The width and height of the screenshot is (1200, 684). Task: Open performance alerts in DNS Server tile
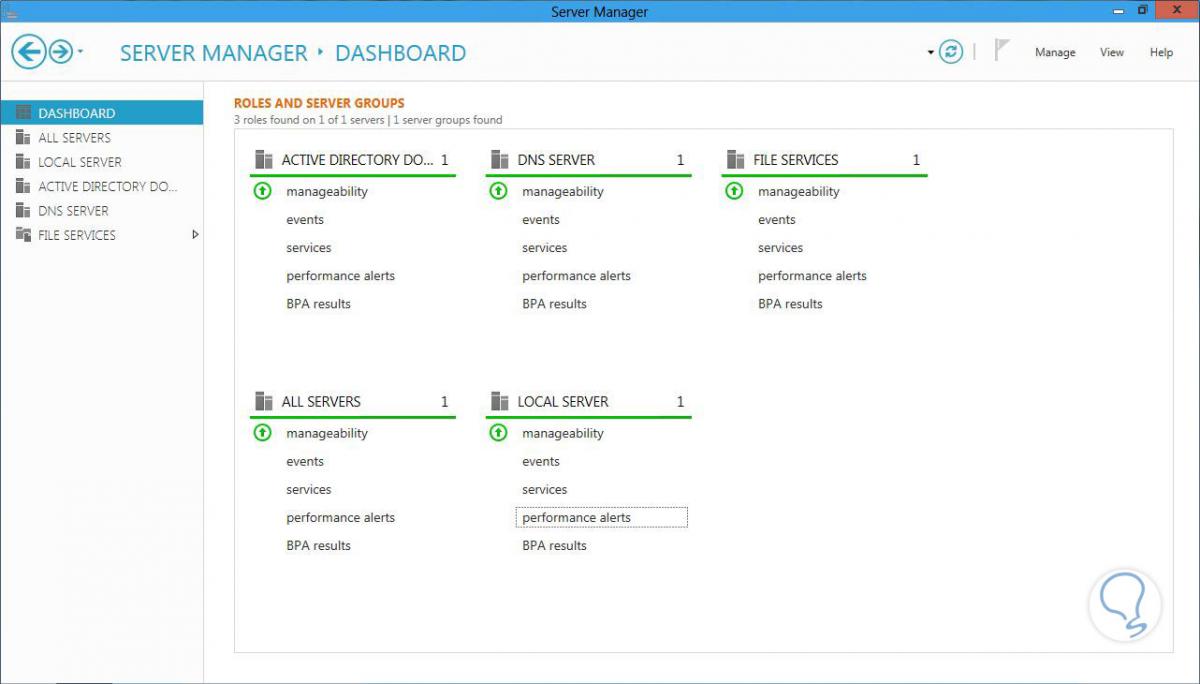(576, 276)
